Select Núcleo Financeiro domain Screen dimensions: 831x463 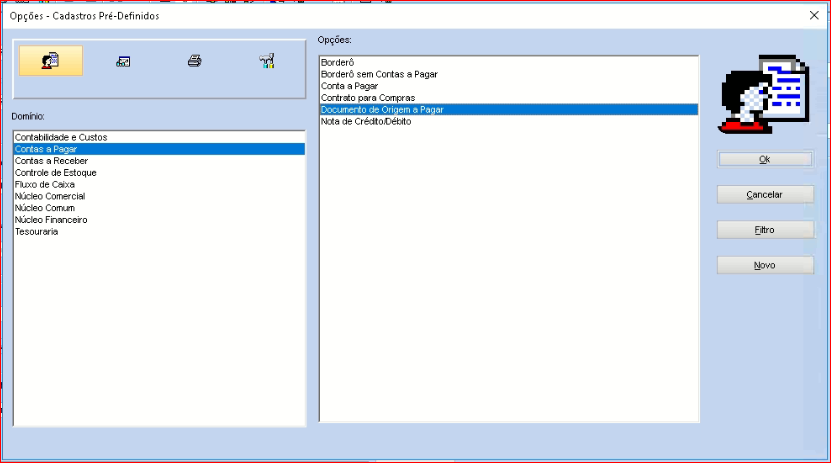pyautogui.click(x=51, y=220)
